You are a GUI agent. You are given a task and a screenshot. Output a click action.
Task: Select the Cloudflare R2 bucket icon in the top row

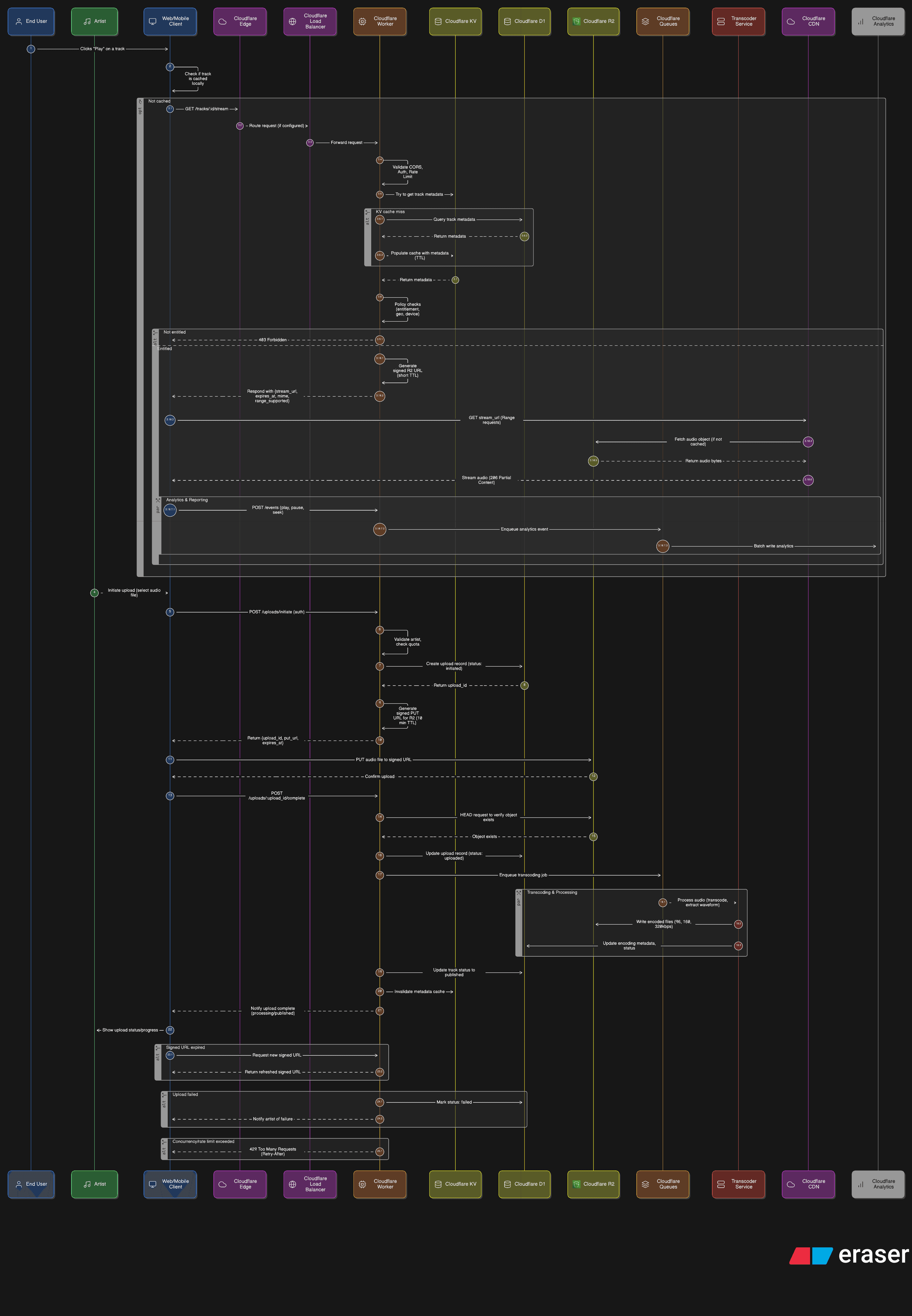click(577, 22)
